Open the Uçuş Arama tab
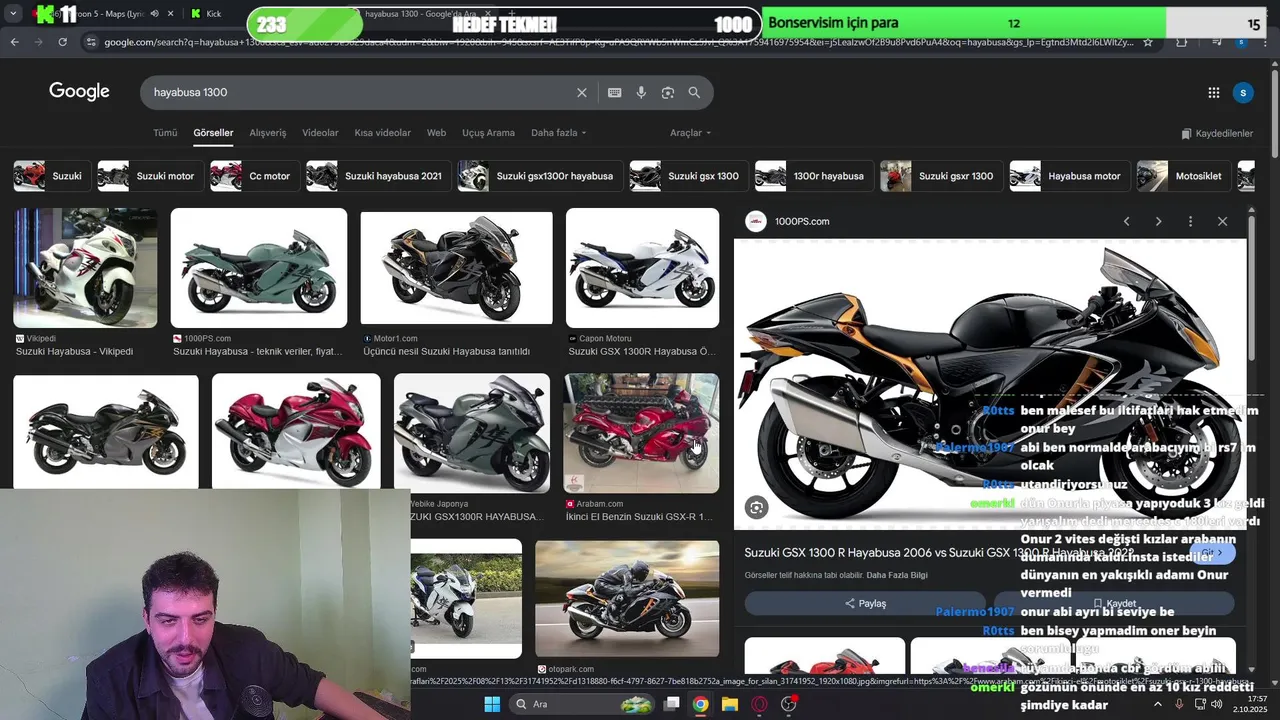Screen dimensions: 1280x720 point(488,133)
